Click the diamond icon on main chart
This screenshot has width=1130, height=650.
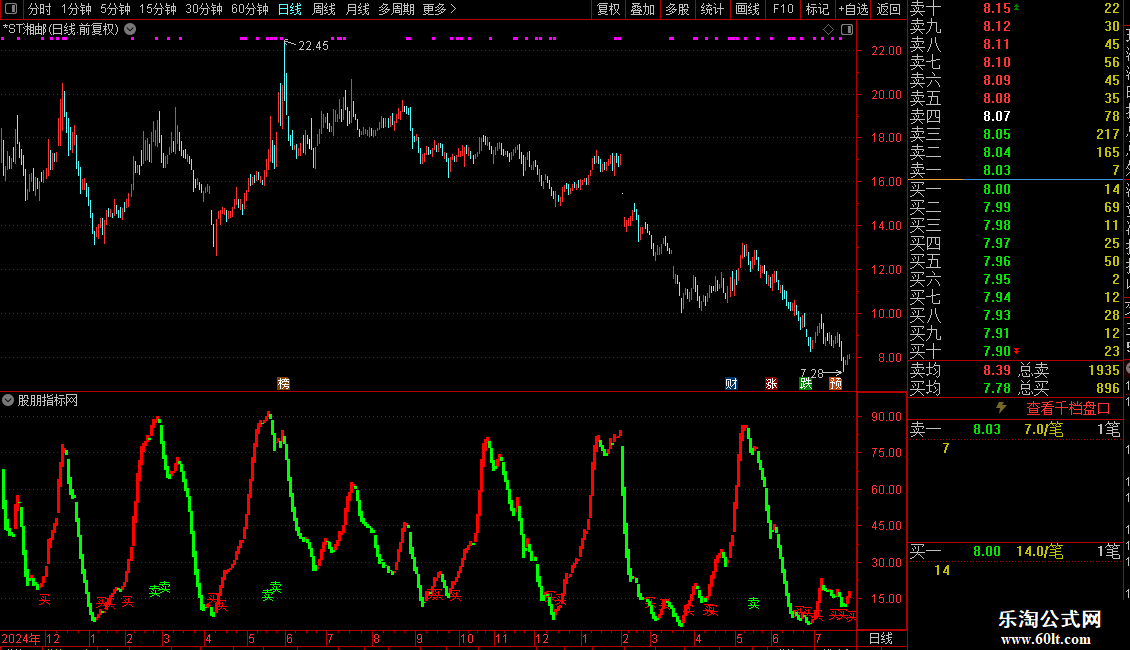coord(828,29)
